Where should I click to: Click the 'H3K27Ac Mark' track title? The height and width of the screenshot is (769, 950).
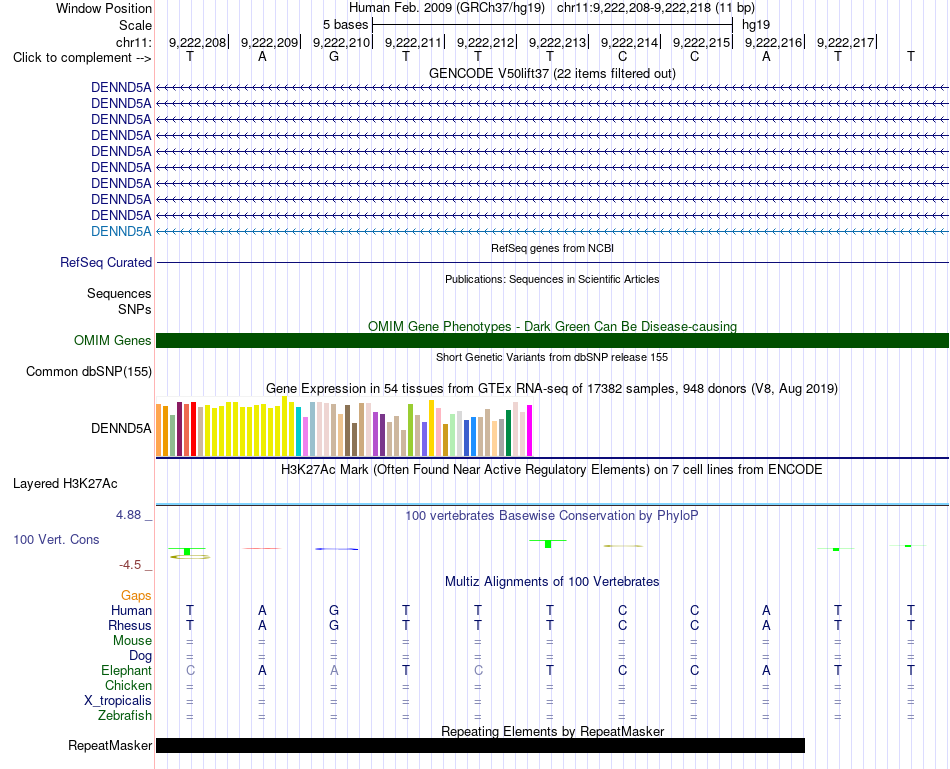coord(552,470)
